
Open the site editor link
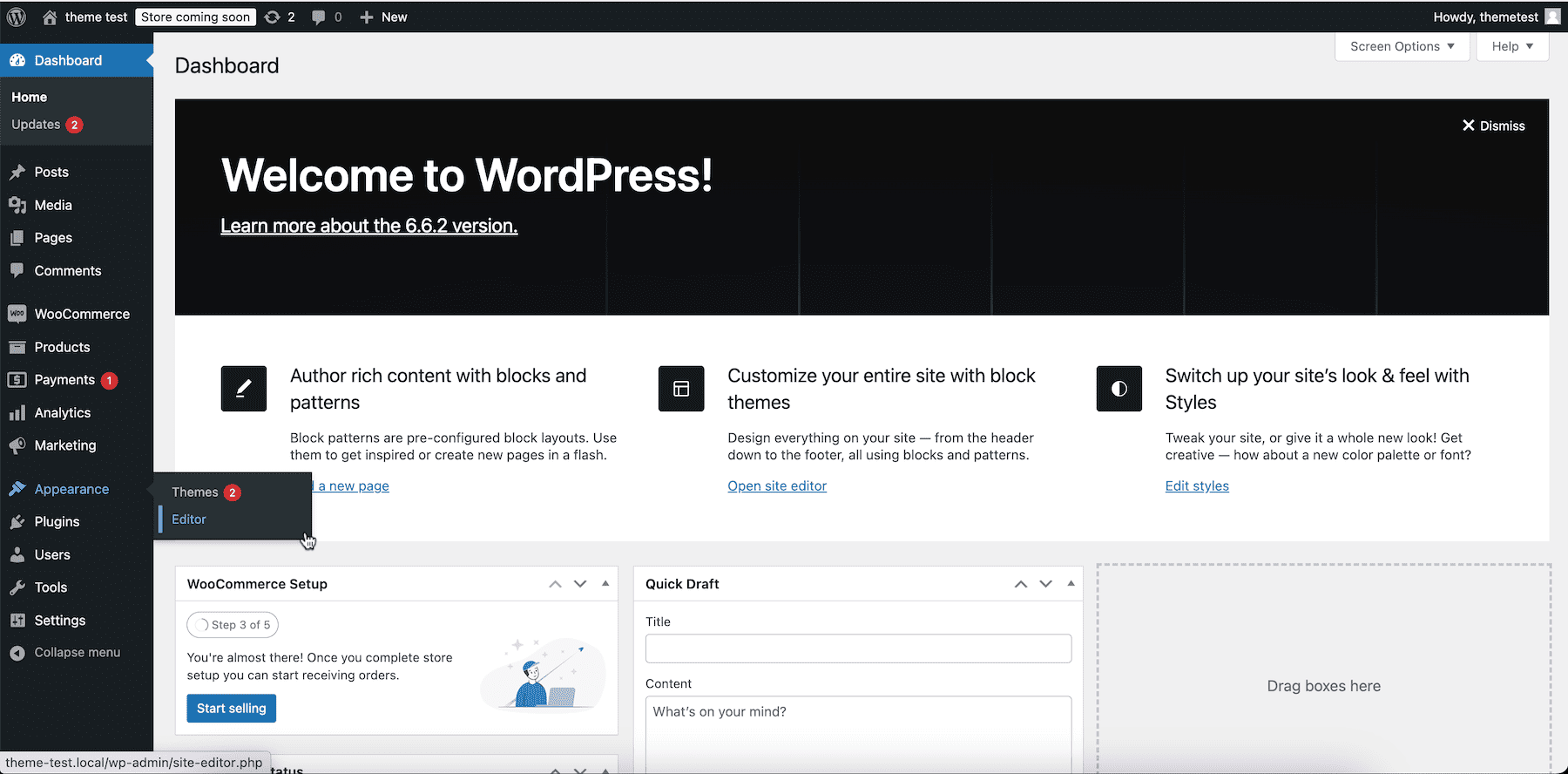pyautogui.click(x=777, y=486)
